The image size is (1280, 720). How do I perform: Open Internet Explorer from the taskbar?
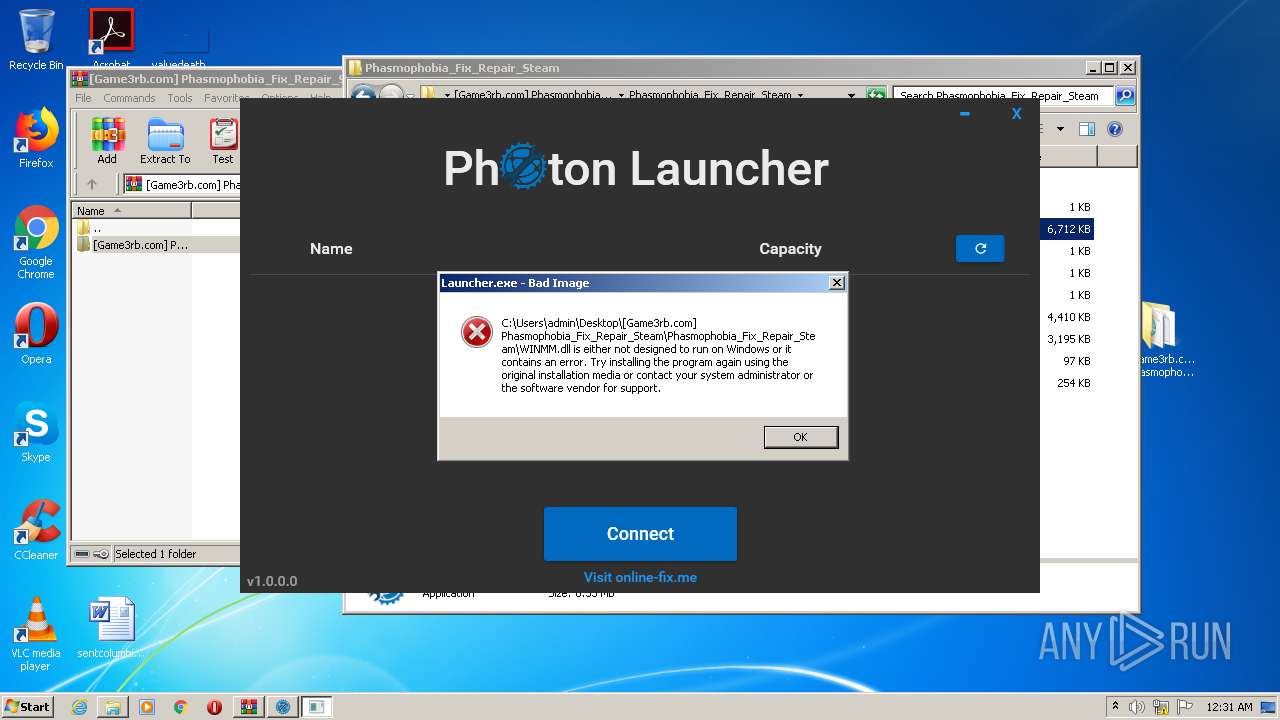tap(79, 707)
